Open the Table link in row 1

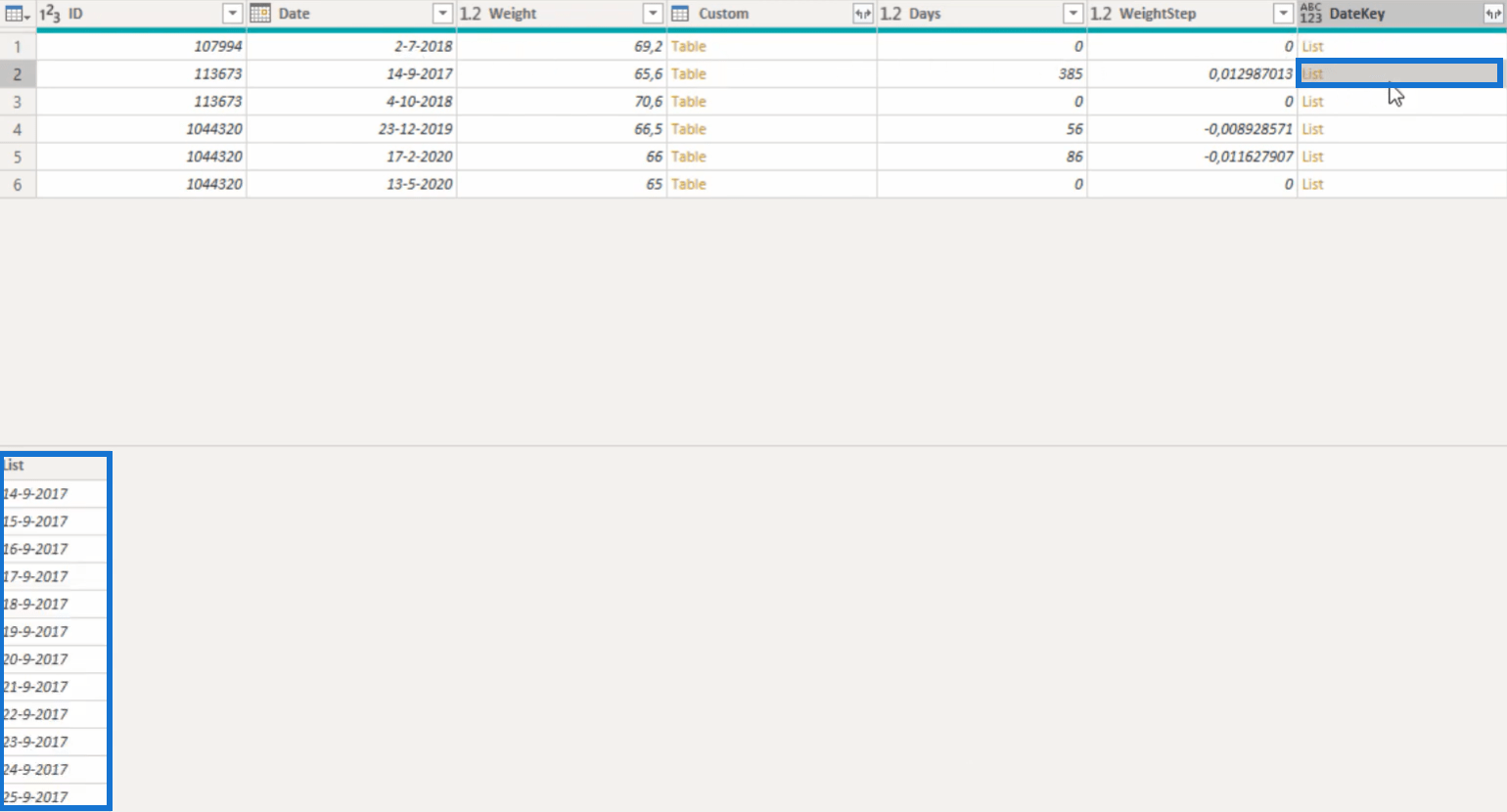(x=689, y=46)
